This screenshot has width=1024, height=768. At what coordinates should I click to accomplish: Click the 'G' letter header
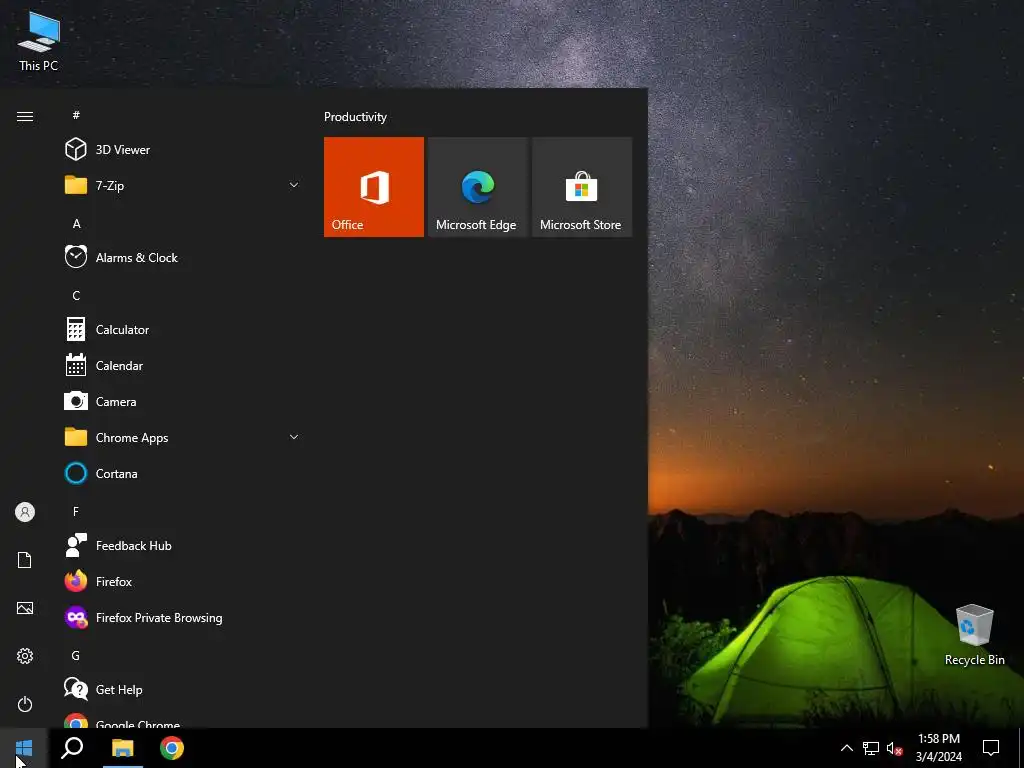(76, 655)
